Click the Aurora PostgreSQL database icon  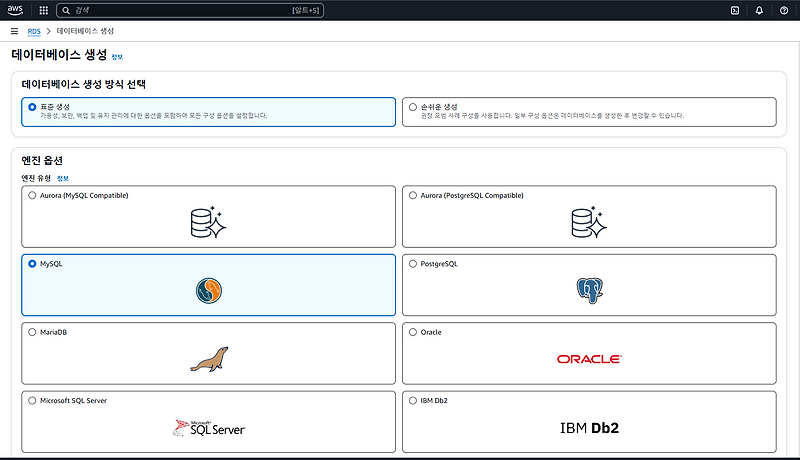point(589,222)
